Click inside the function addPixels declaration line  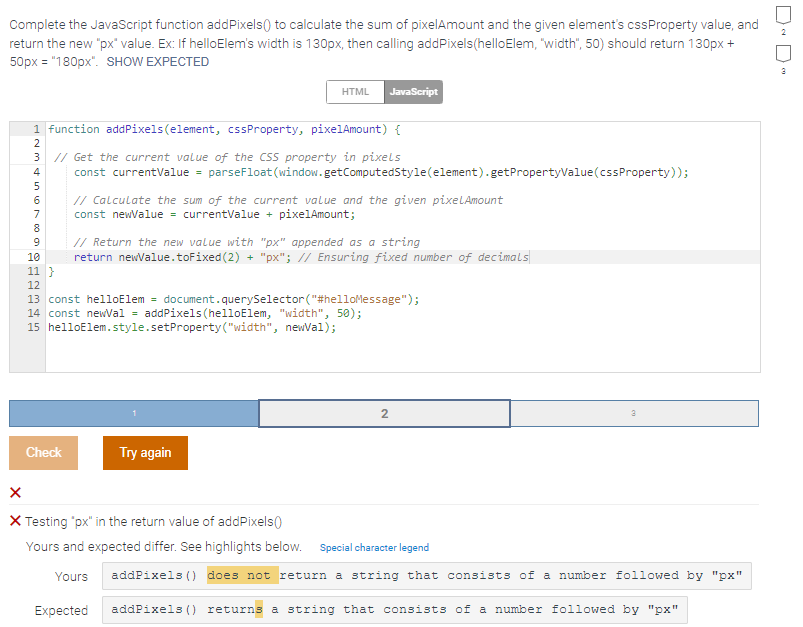[x=200, y=128]
